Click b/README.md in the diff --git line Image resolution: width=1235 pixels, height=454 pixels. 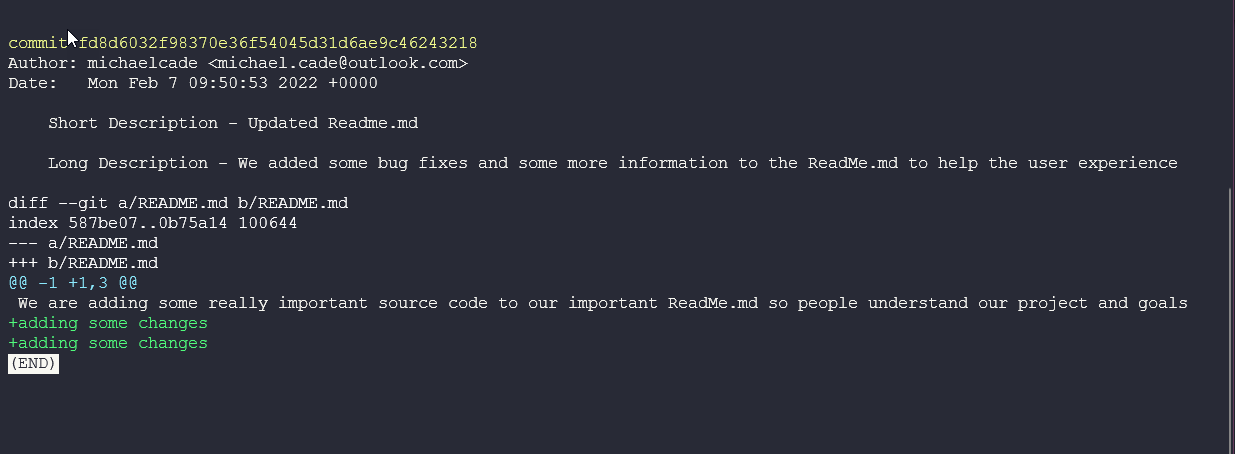[x=293, y=203]
